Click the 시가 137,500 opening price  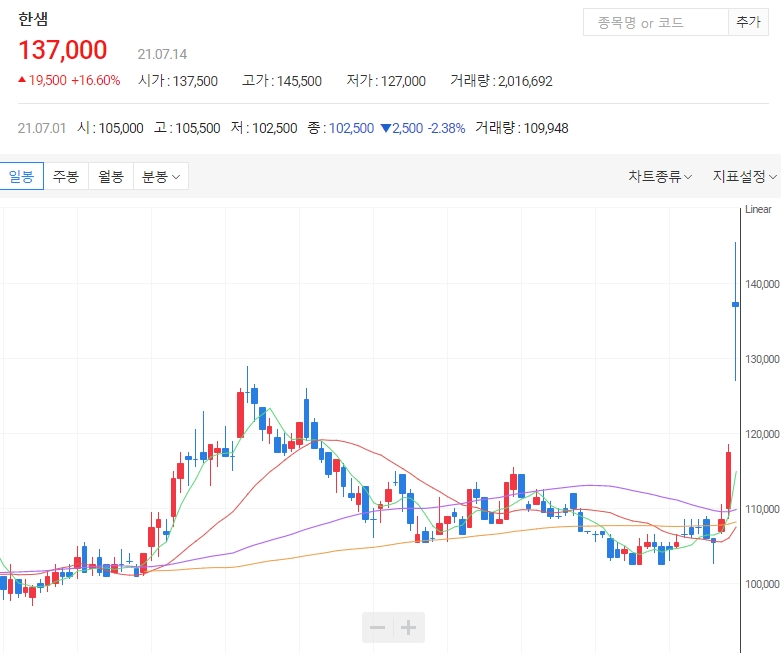click(178, 81)
